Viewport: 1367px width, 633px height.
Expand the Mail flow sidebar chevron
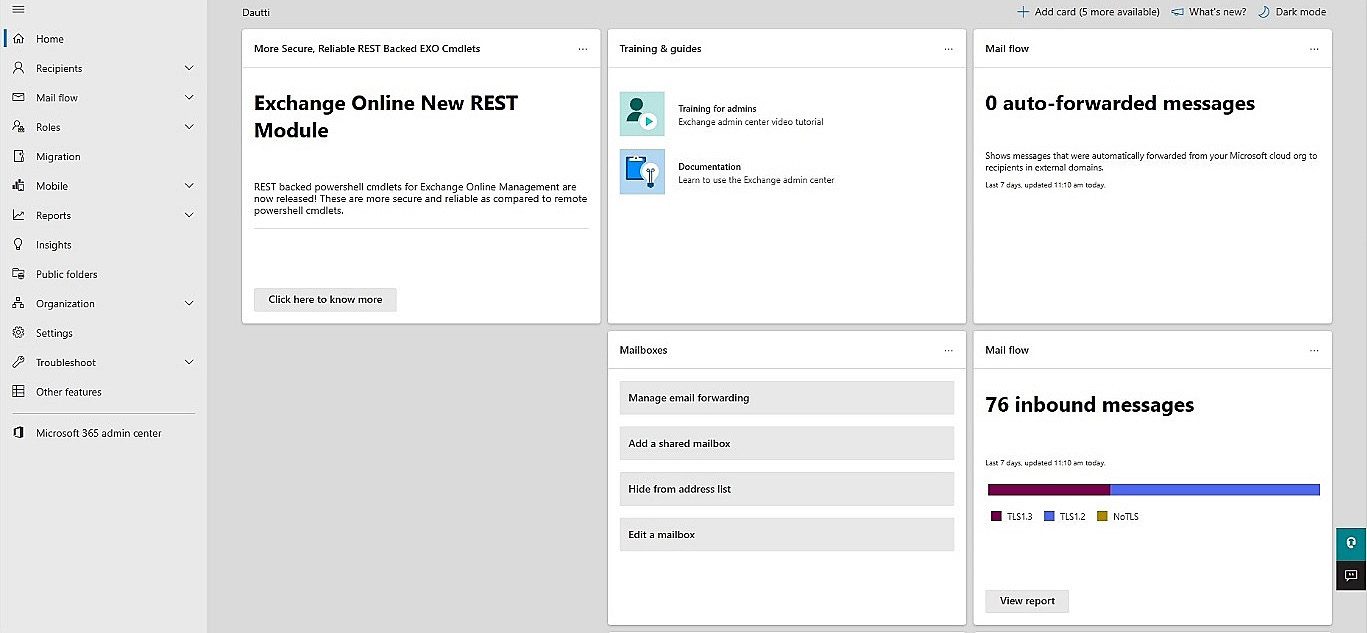(189, 98)
